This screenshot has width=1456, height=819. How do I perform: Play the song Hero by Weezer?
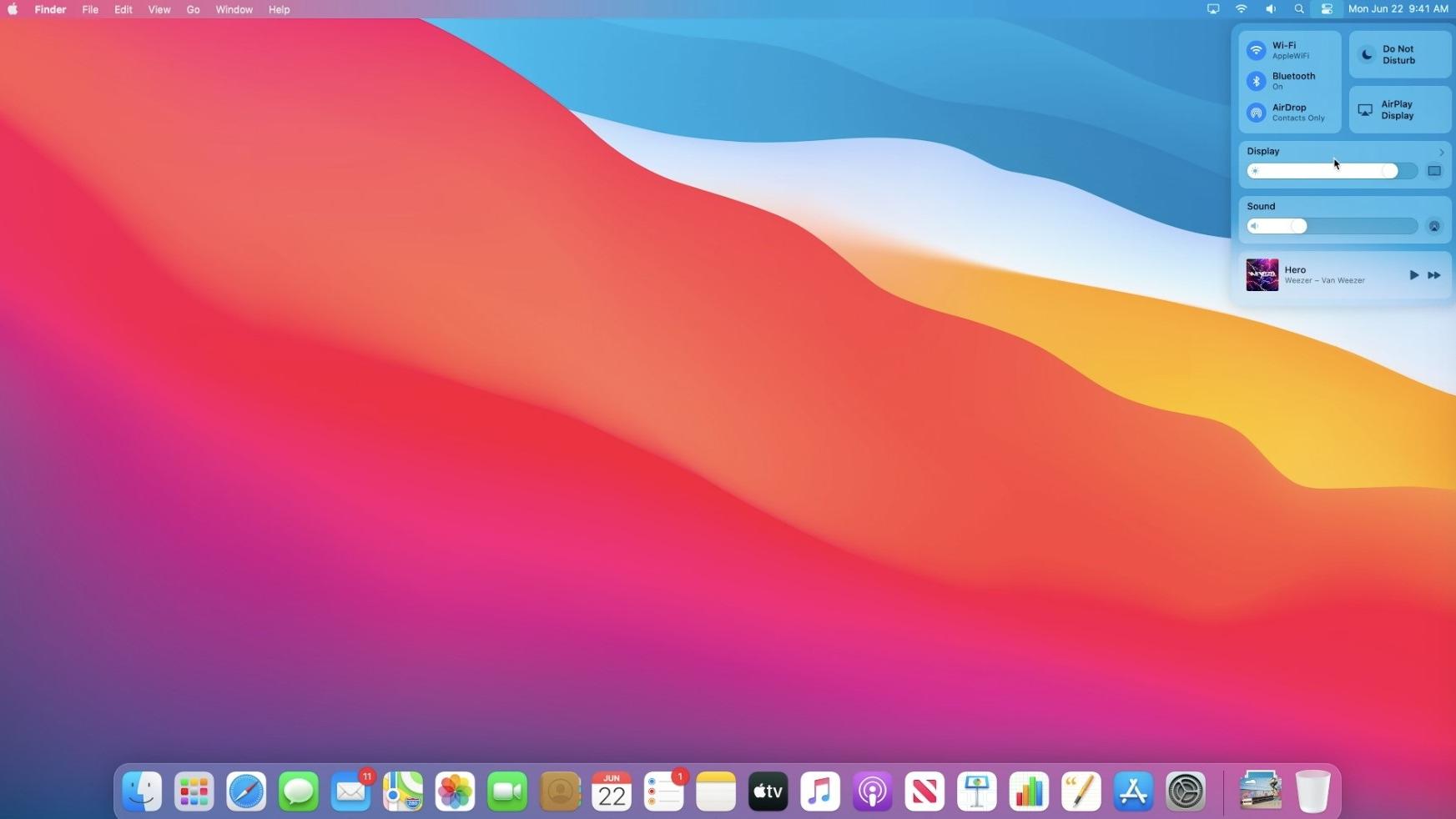[1413, 274]
